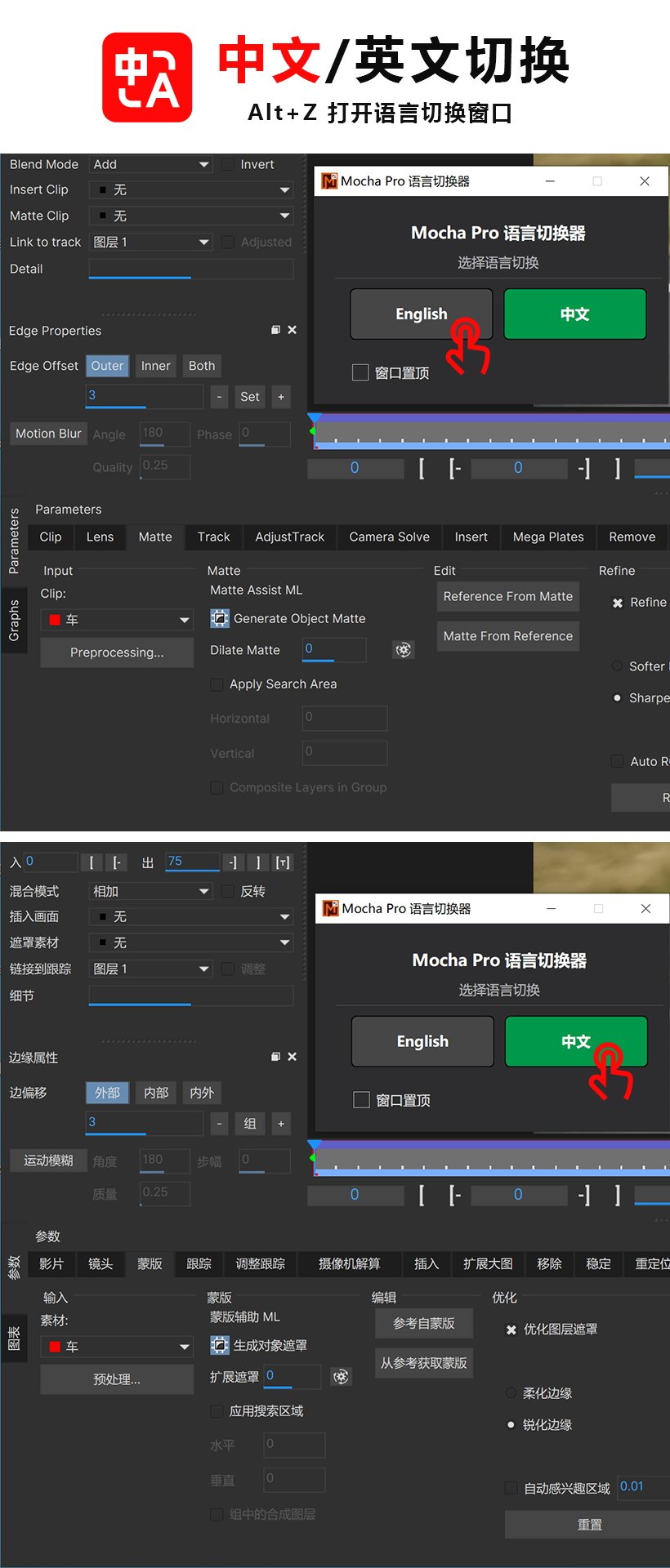The width and height of the screenshot is (670, 1568).
Task: Open the Link to track dropdown
Action: [150, 242]
